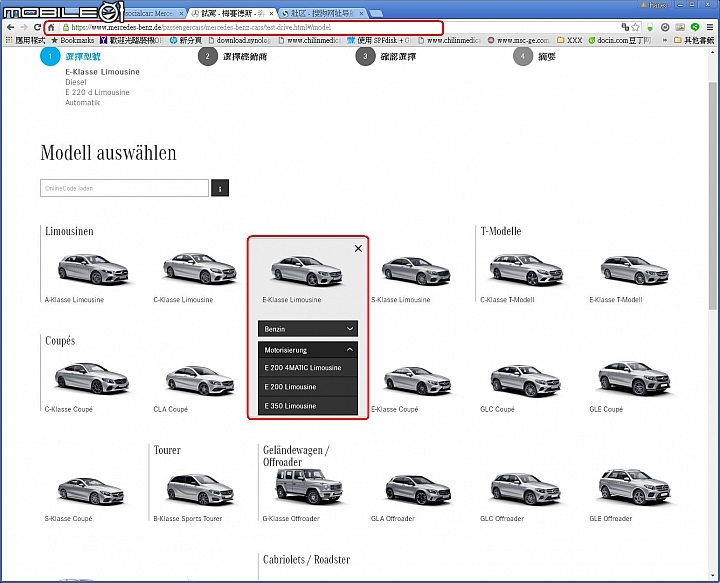Open the Chrome hamburger menu

click(x=710, y=28)
